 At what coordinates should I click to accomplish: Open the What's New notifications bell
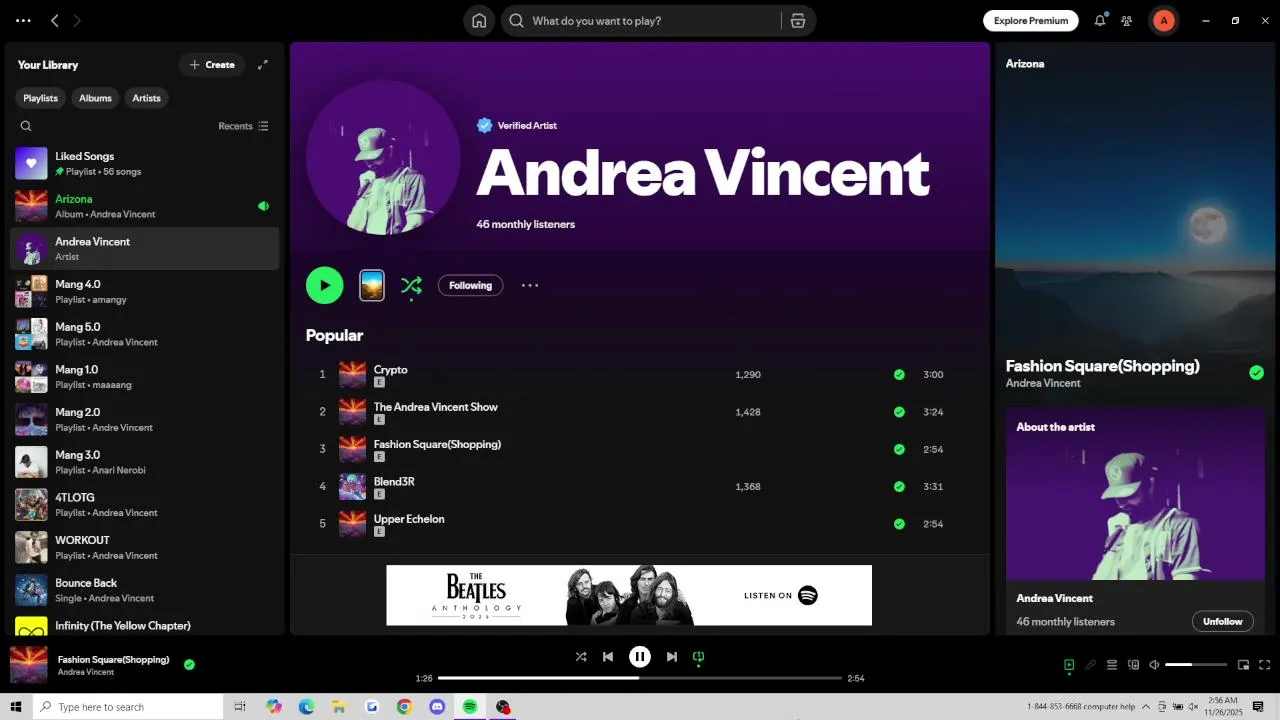pos(1100,21)
